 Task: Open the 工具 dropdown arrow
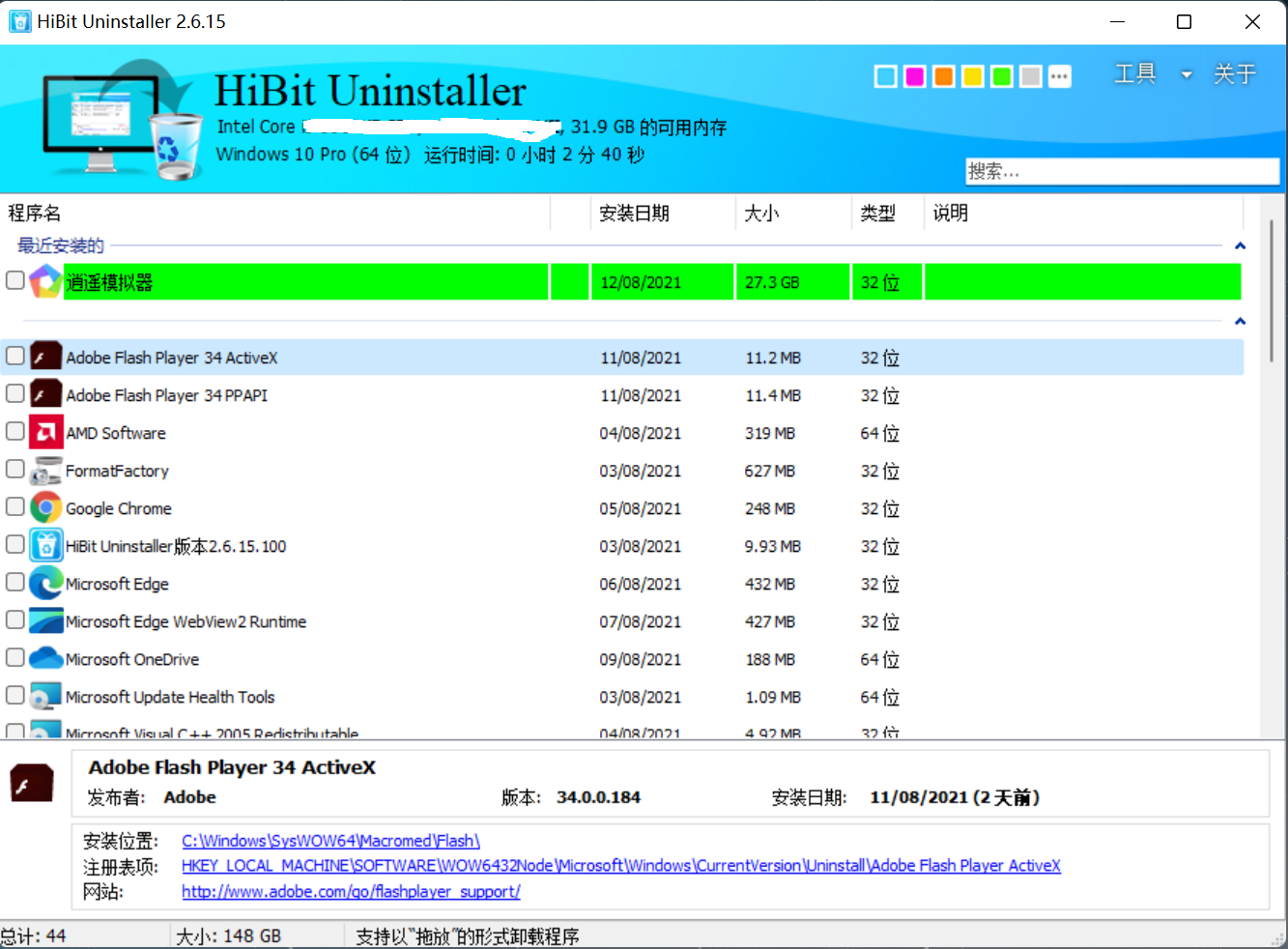coord(1186,74)
